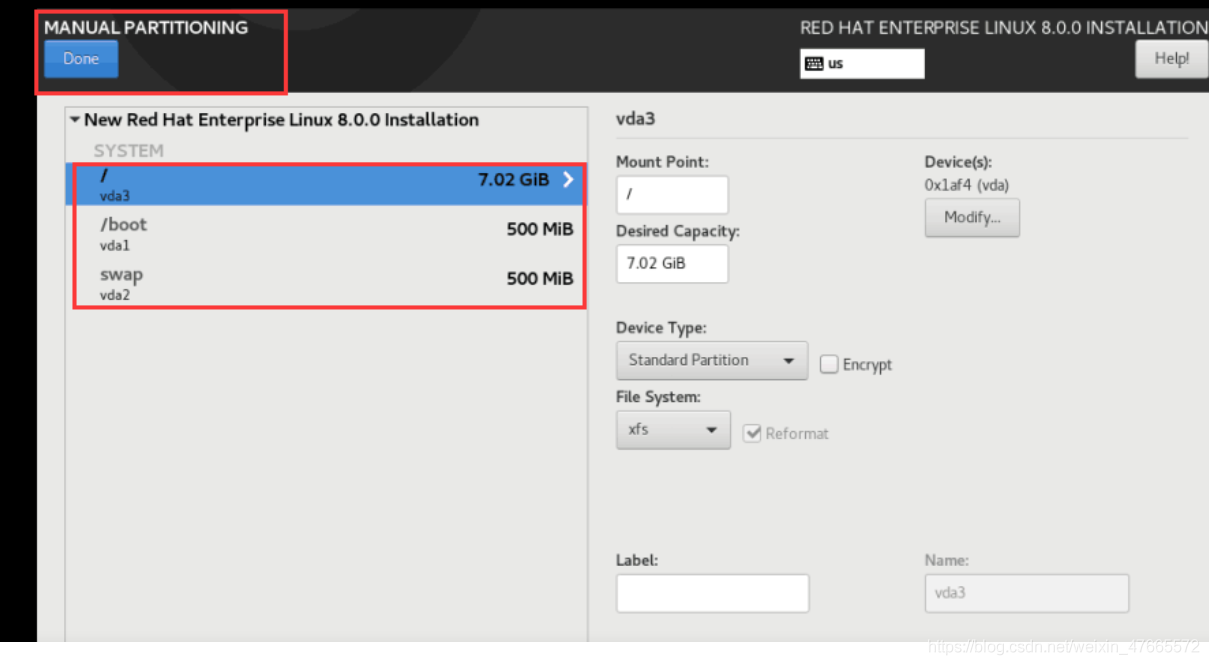Click the Name field showing vda3
1209x665 pixels.
click(1027, 593)
